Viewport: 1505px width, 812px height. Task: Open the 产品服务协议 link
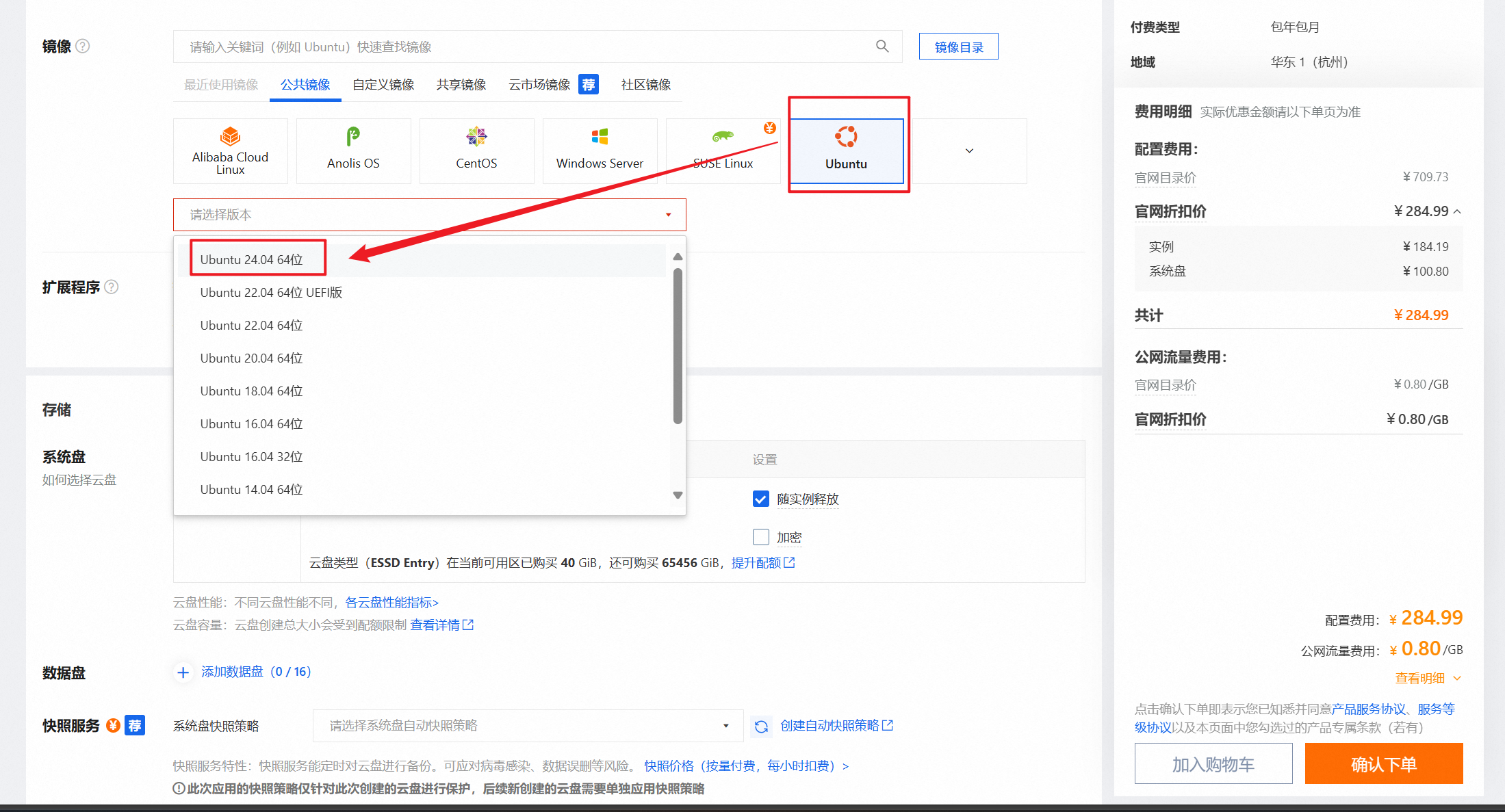(1368, 709)
